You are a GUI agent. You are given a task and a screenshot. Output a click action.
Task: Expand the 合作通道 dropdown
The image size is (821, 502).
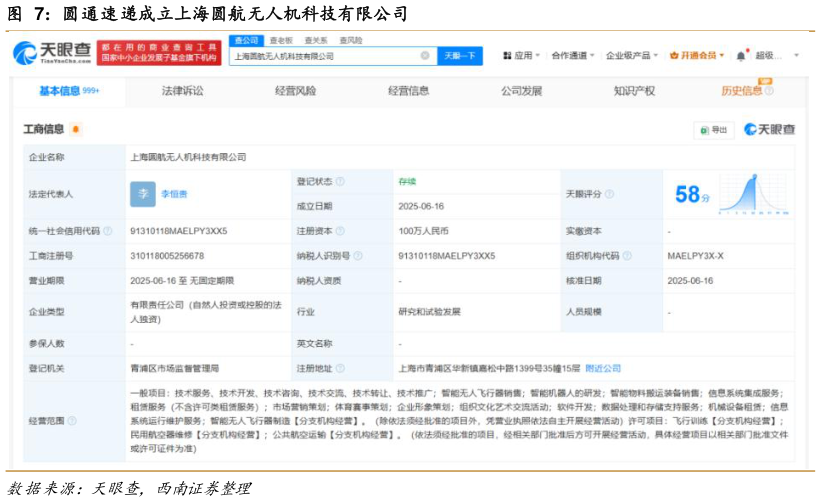(x=573, y=55)
